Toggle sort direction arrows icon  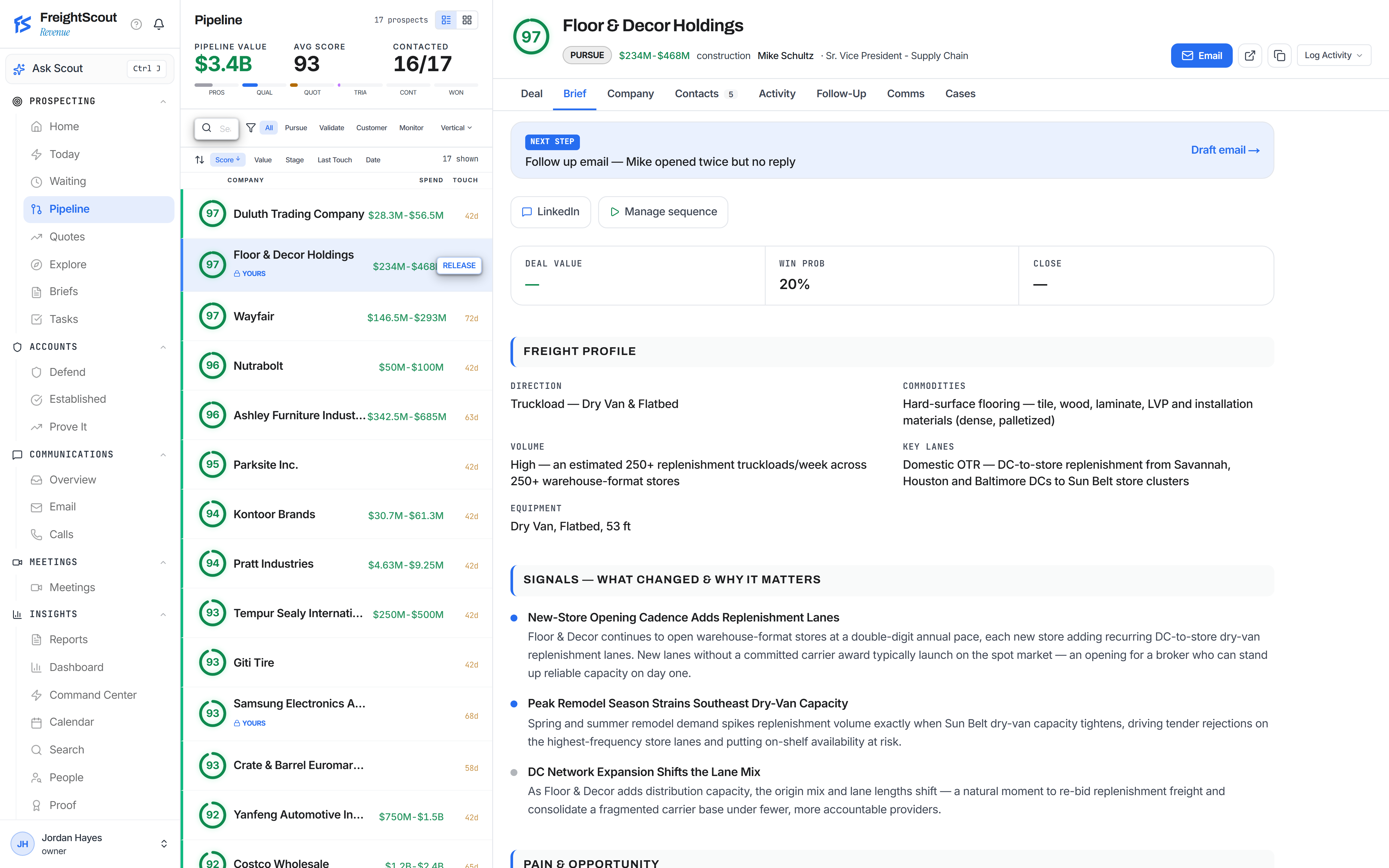coord(200,160)
